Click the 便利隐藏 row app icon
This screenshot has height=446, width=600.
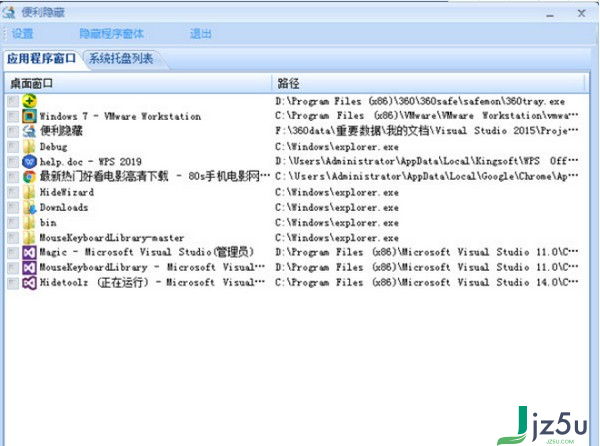(x=29, y=131)
